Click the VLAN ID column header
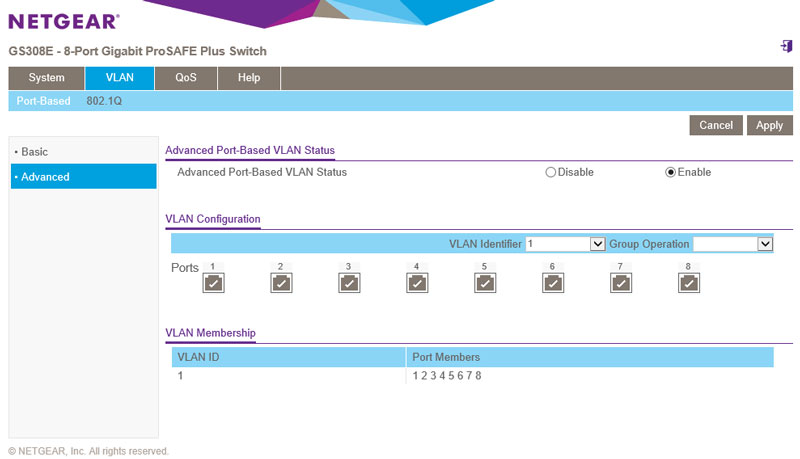This screenshot has height=459, width=800. tap(288, 357)
